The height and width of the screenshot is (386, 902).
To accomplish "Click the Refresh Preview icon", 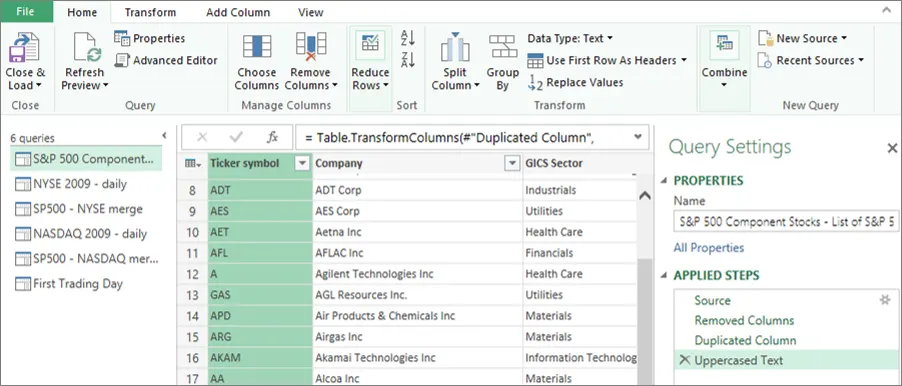I will coord(86,47).
